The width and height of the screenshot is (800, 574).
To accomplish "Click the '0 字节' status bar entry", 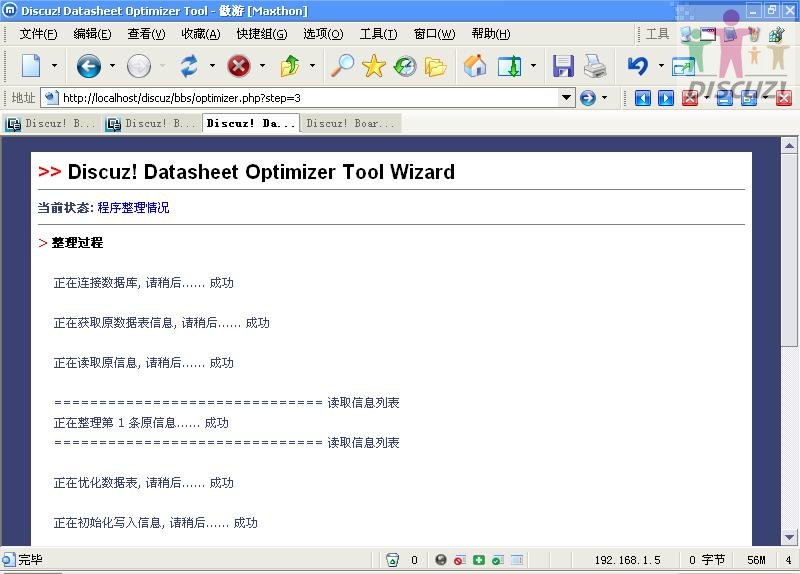I will tap(707, 560).
